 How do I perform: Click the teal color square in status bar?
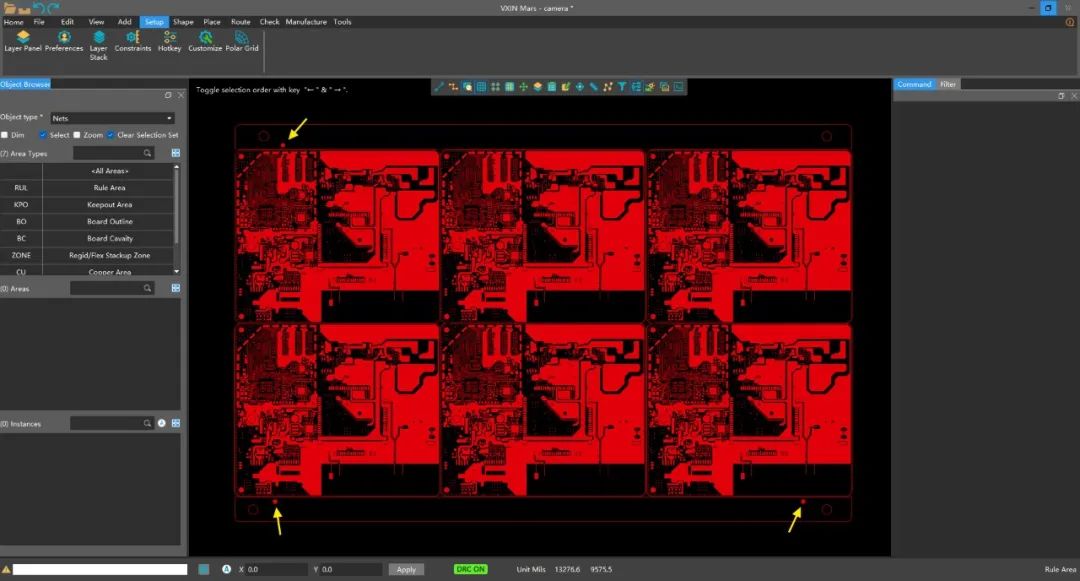coord(204,569)
